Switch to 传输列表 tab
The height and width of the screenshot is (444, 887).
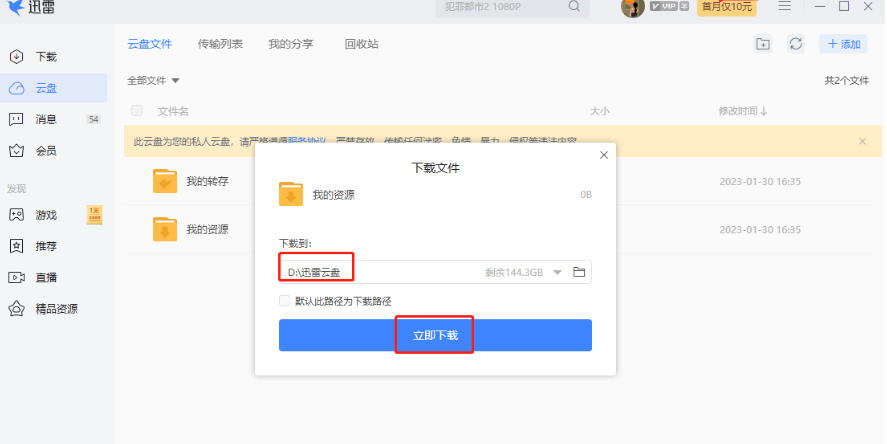220,44
